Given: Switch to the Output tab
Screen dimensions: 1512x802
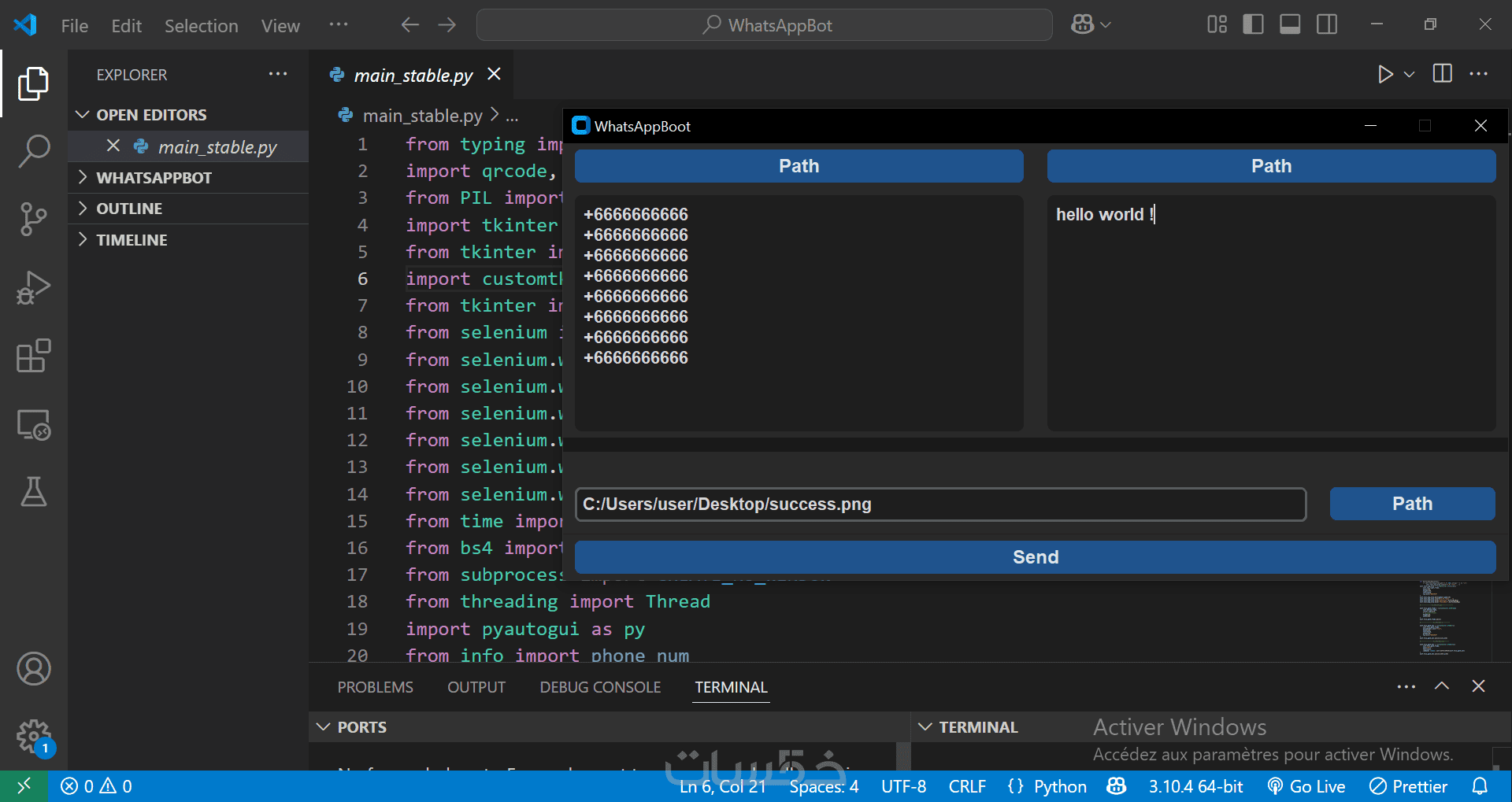Looking at the screenshot, I should 476,687.
